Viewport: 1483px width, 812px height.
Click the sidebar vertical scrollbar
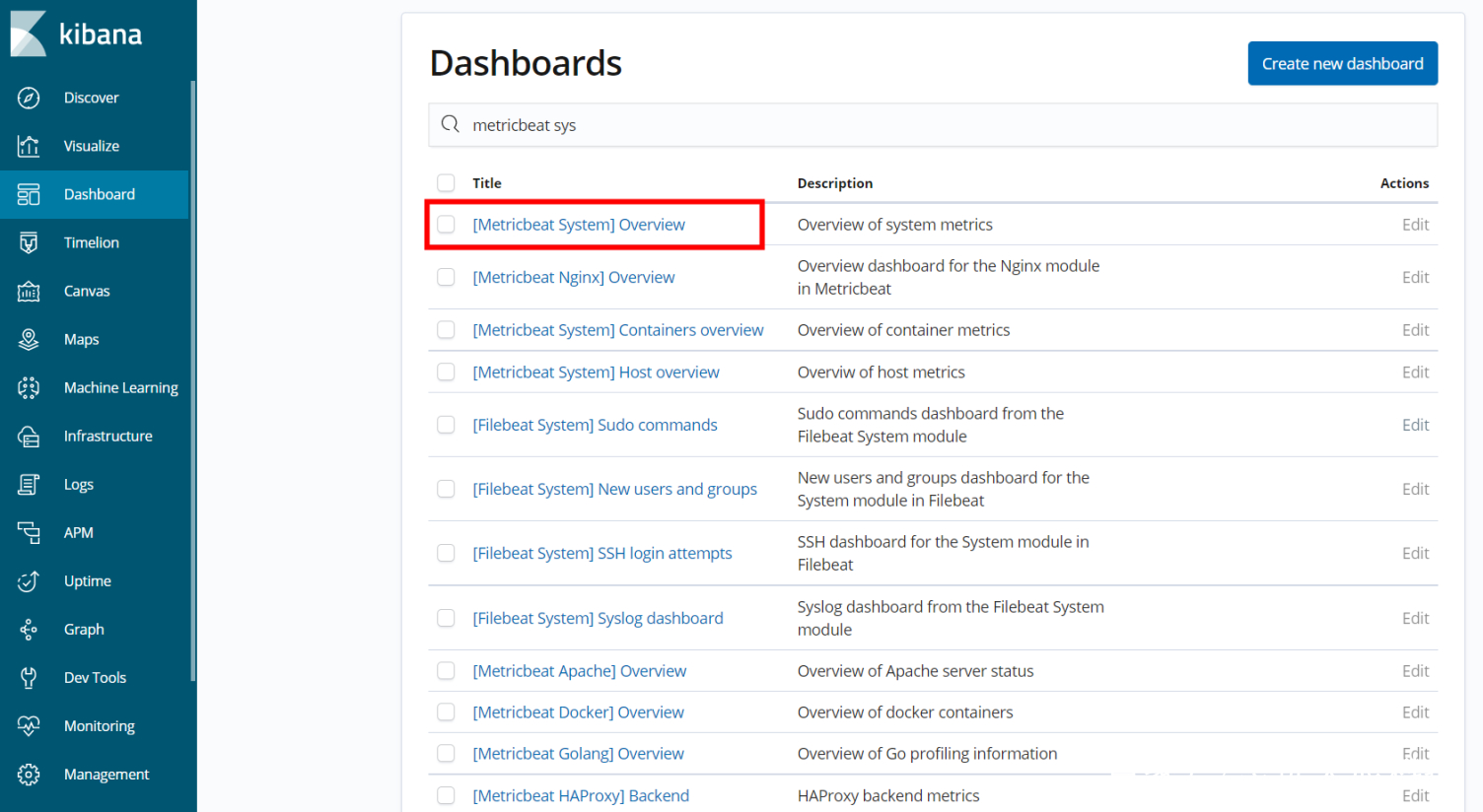pos(192,379)
